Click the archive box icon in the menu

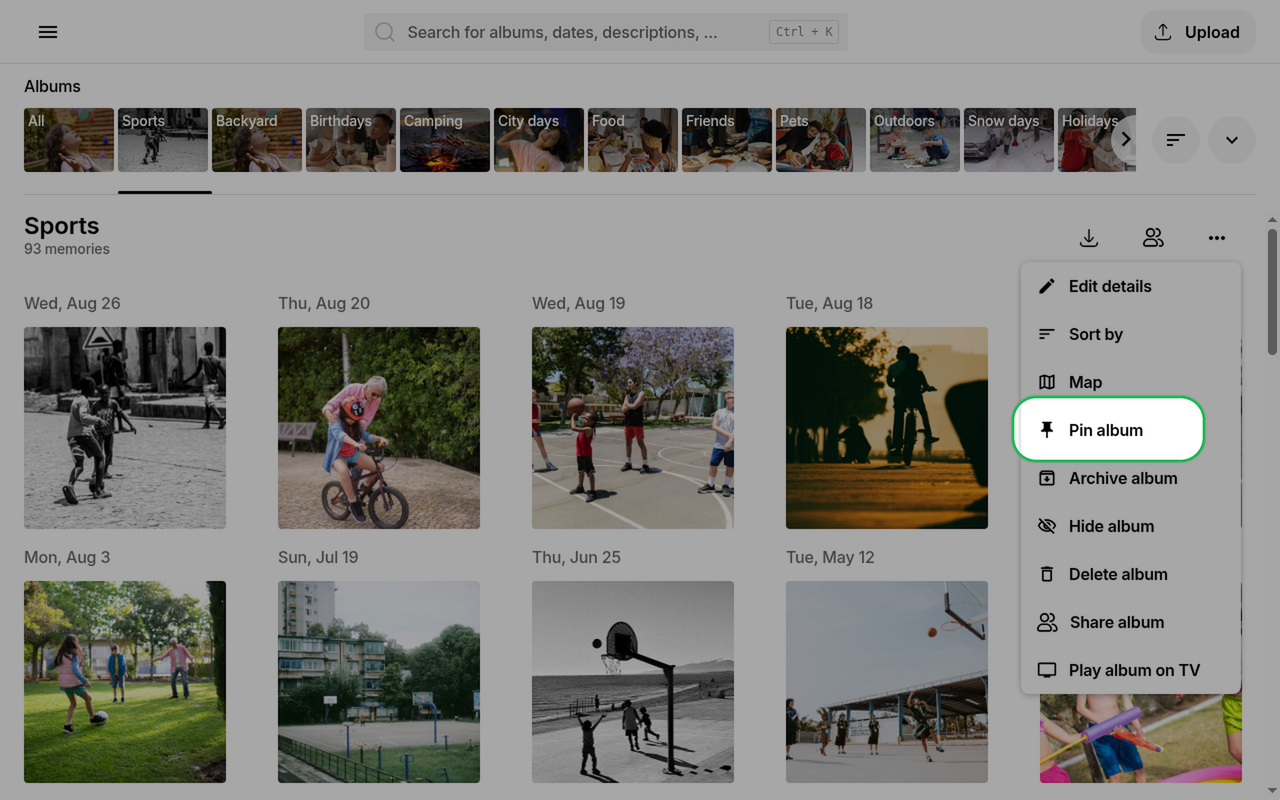tap(1047, 478)
